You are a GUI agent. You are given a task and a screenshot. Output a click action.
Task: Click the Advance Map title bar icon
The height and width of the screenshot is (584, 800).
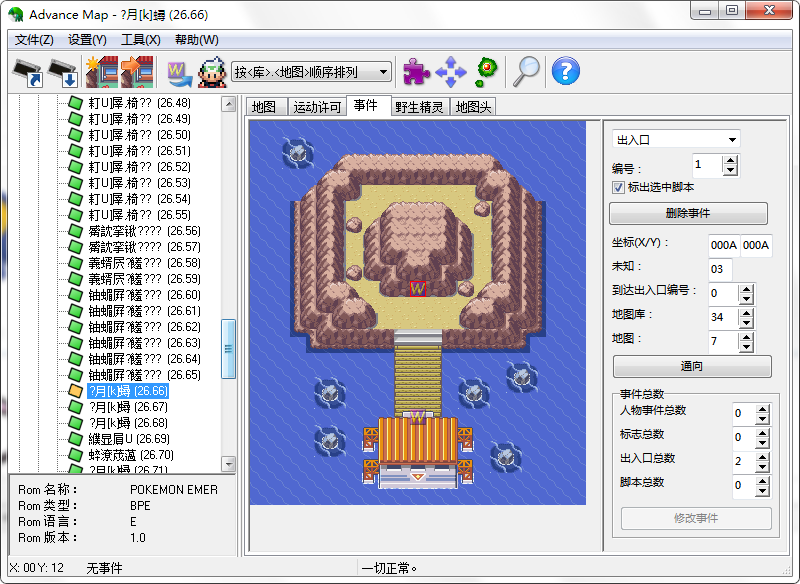point(16,14)
